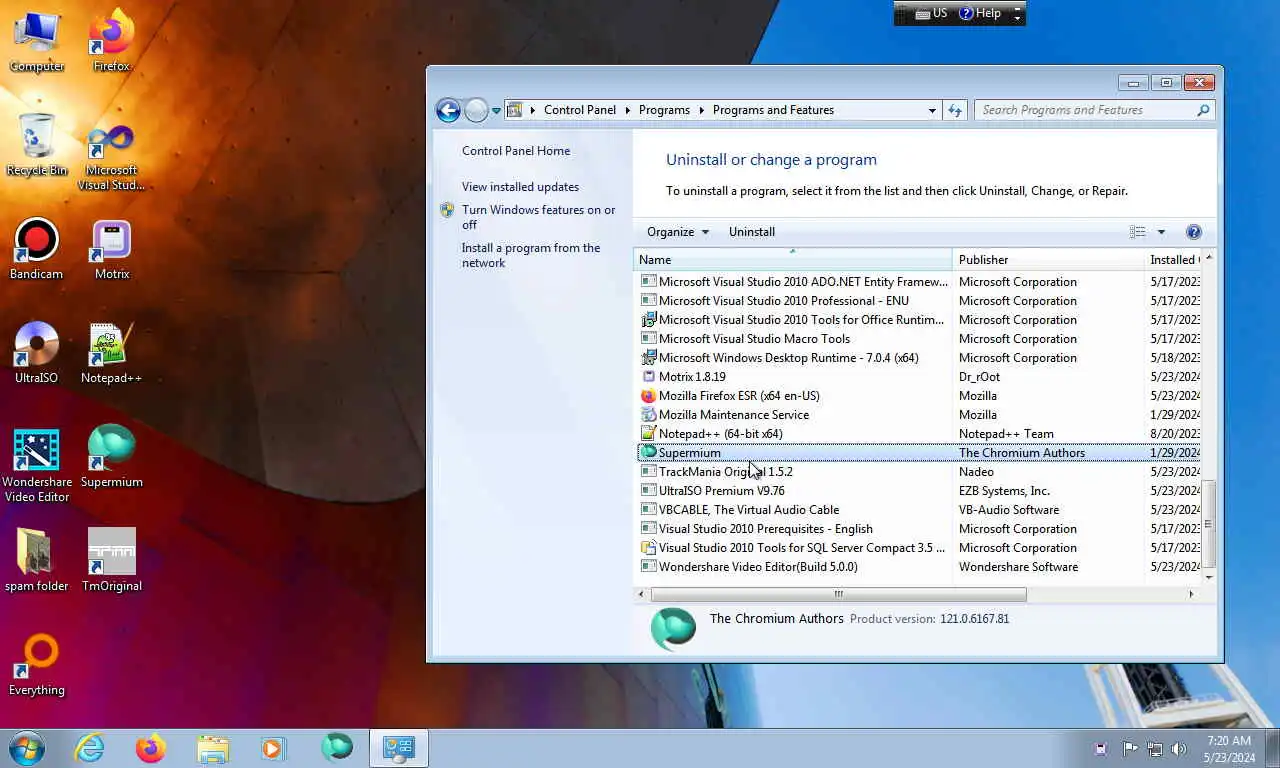This screenshot has height=768, width=1280.
Task: Click the Programs breadcrumb segment
Action: point(664,110)
